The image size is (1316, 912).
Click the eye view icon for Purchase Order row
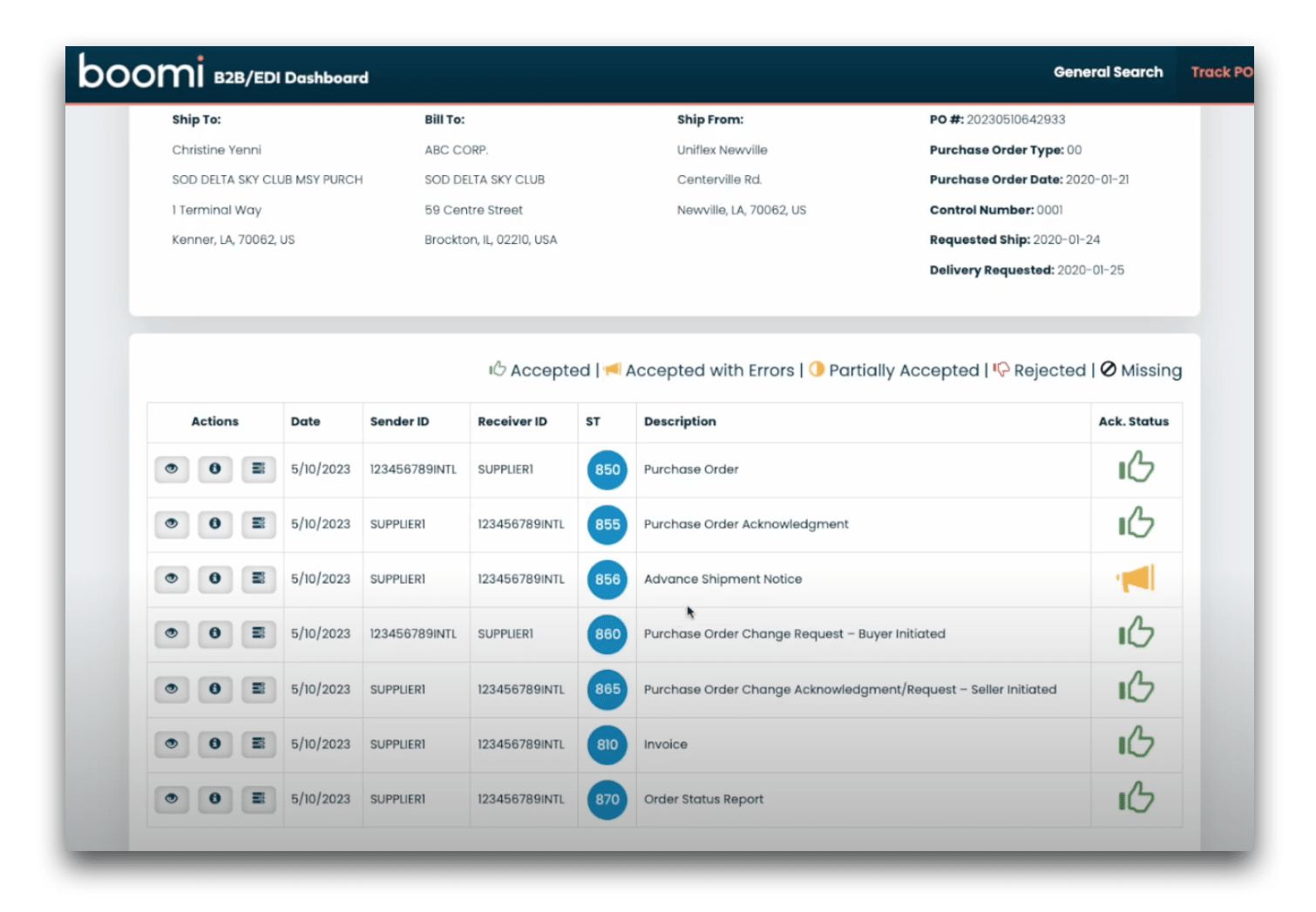coord(172,470)
